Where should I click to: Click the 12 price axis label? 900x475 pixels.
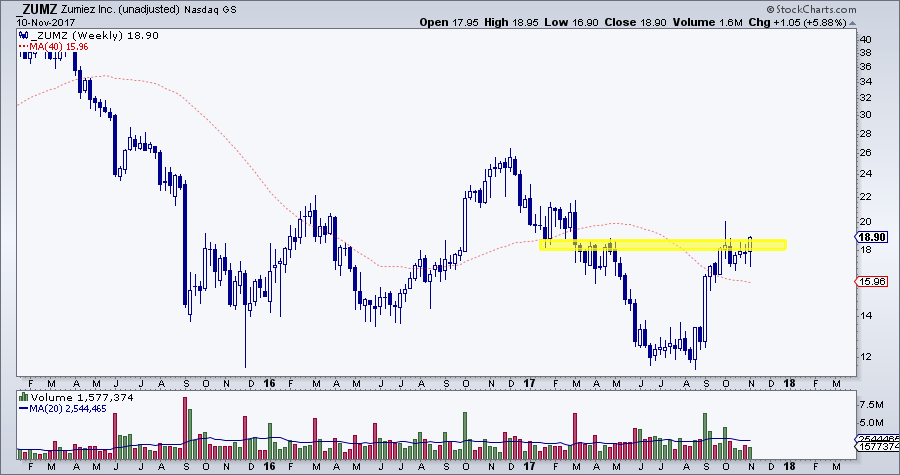click(x=866, y=356)
